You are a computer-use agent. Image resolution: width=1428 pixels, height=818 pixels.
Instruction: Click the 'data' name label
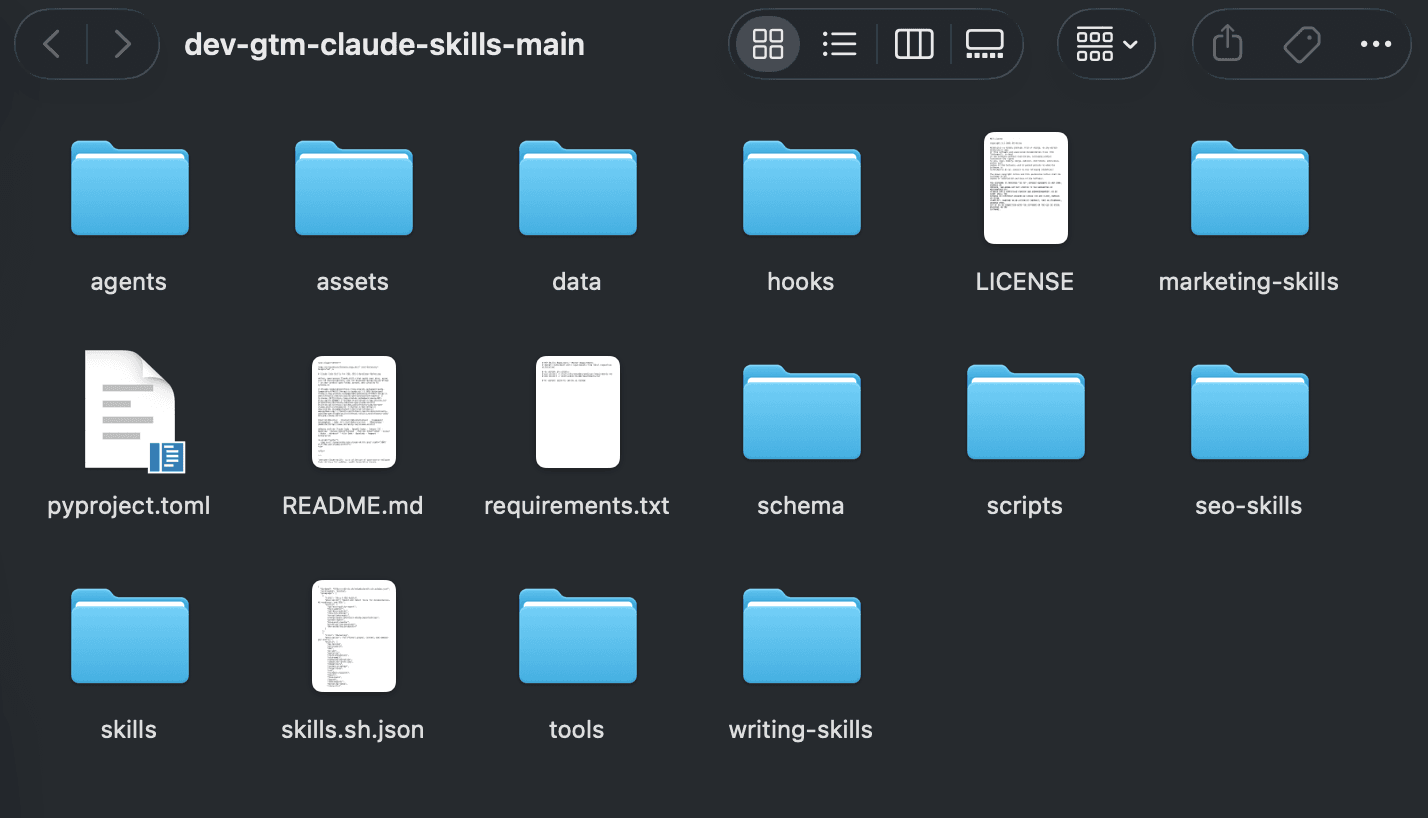[577, 282]
